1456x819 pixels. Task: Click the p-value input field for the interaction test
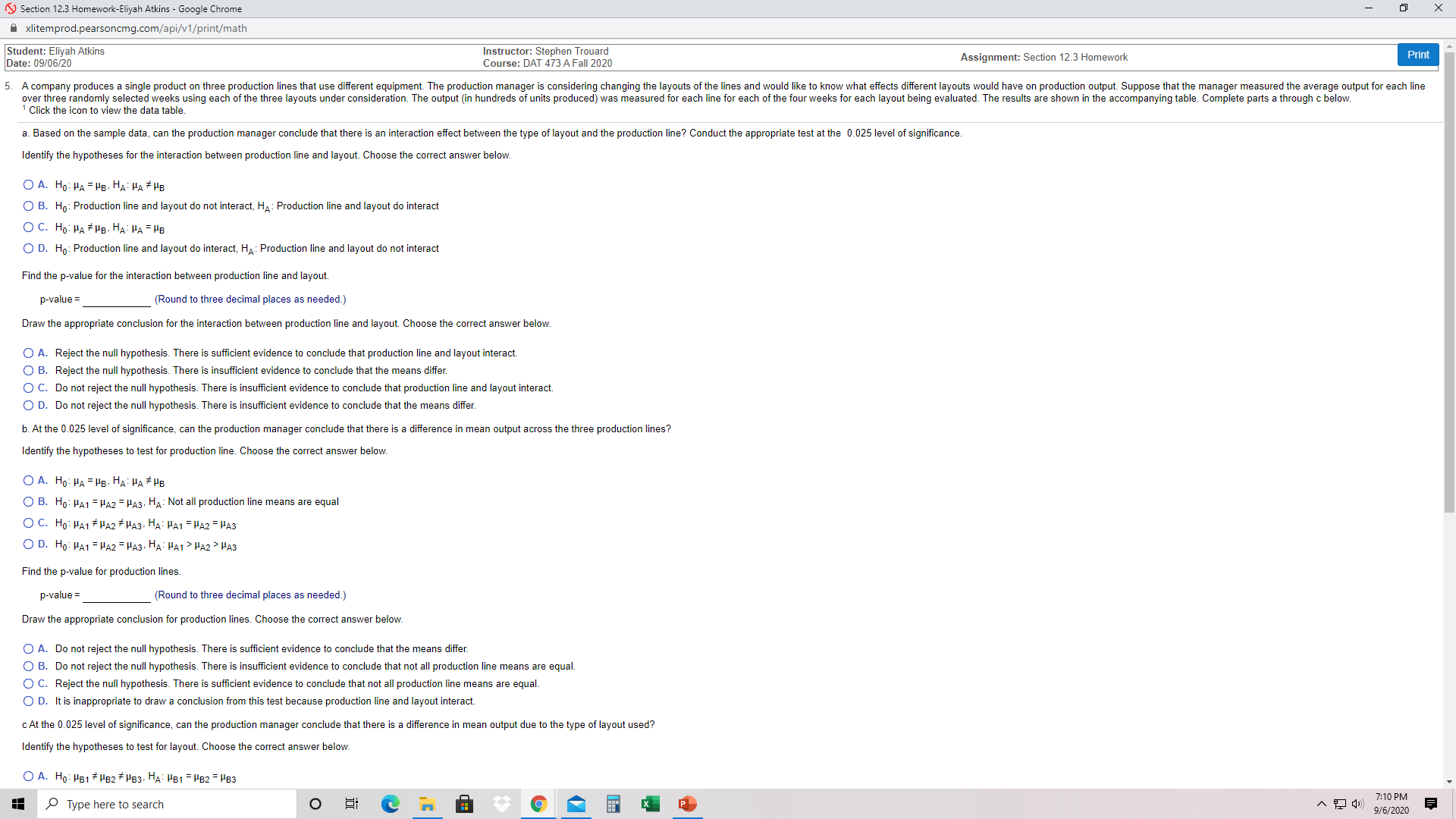[115, 299]
